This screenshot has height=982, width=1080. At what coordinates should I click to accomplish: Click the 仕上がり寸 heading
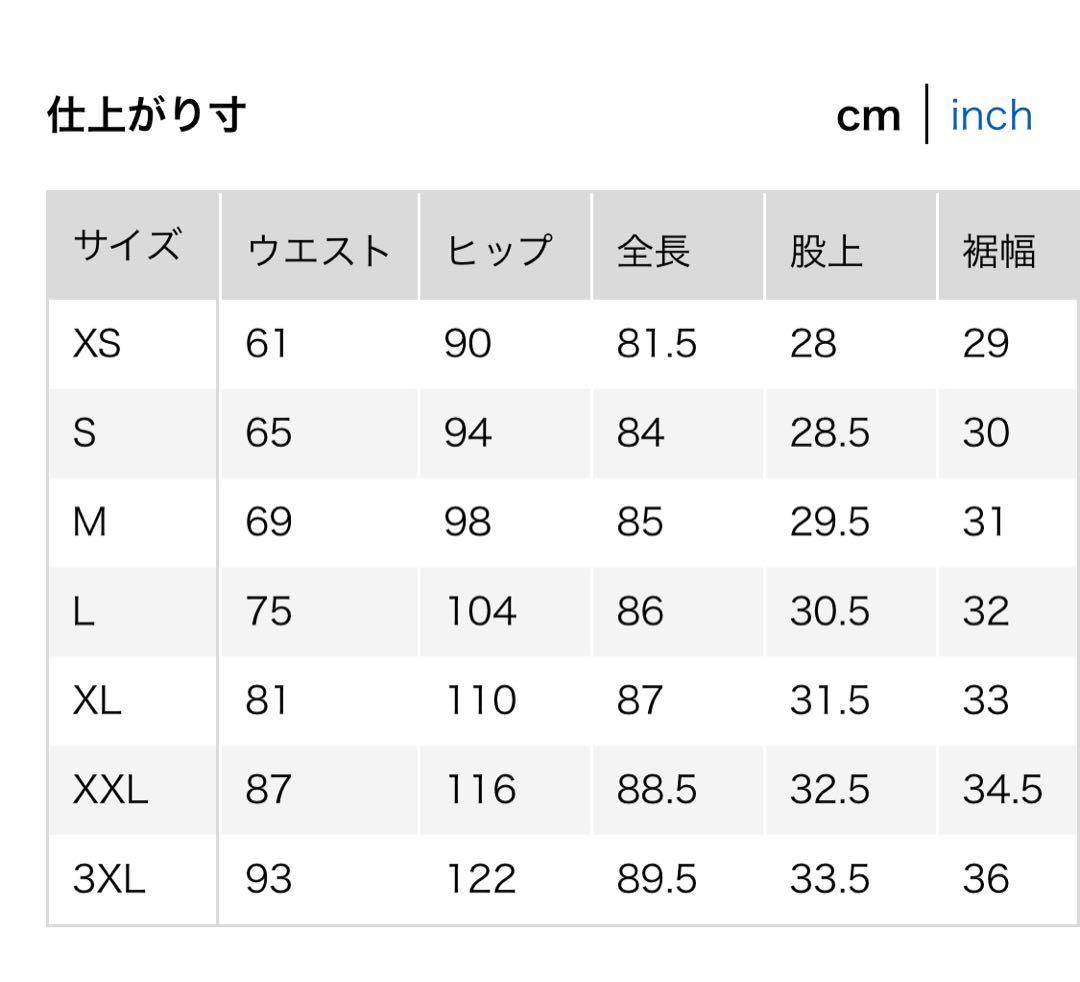(x=147, y=116)
